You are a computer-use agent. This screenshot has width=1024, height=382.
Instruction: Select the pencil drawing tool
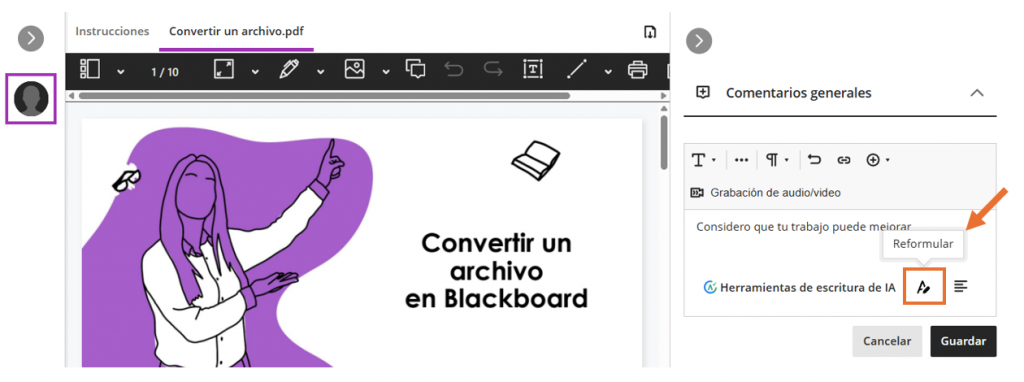(289, 69)
